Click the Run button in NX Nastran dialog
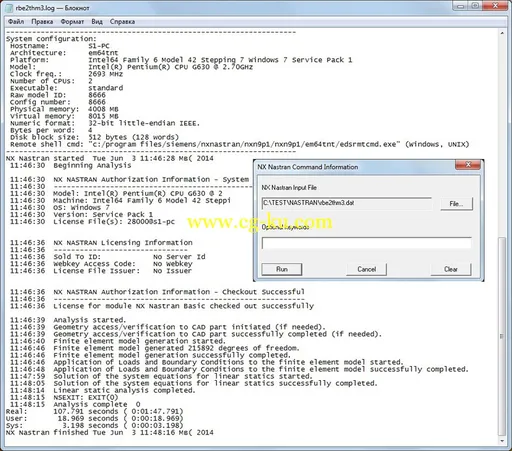Viewport: 512px width, 451px height. coord(282,269)
